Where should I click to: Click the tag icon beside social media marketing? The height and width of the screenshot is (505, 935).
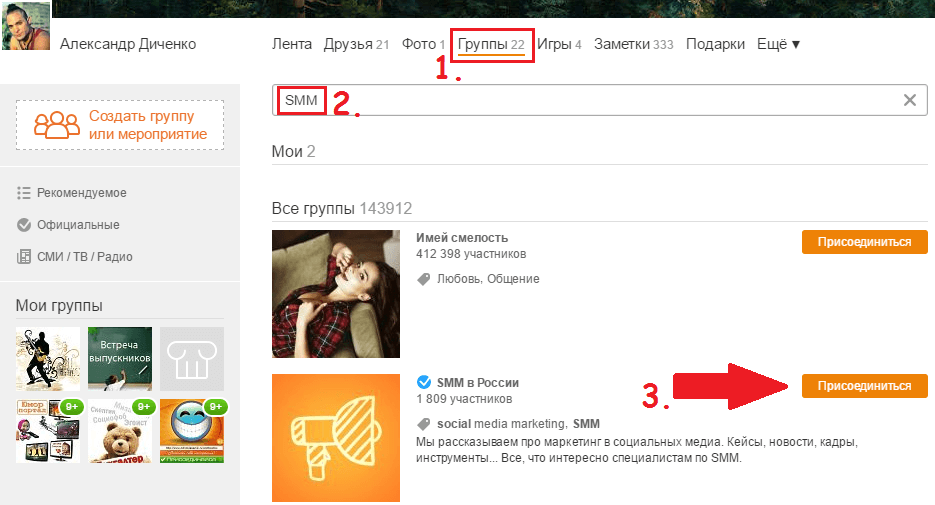click(x=423, y=424)
